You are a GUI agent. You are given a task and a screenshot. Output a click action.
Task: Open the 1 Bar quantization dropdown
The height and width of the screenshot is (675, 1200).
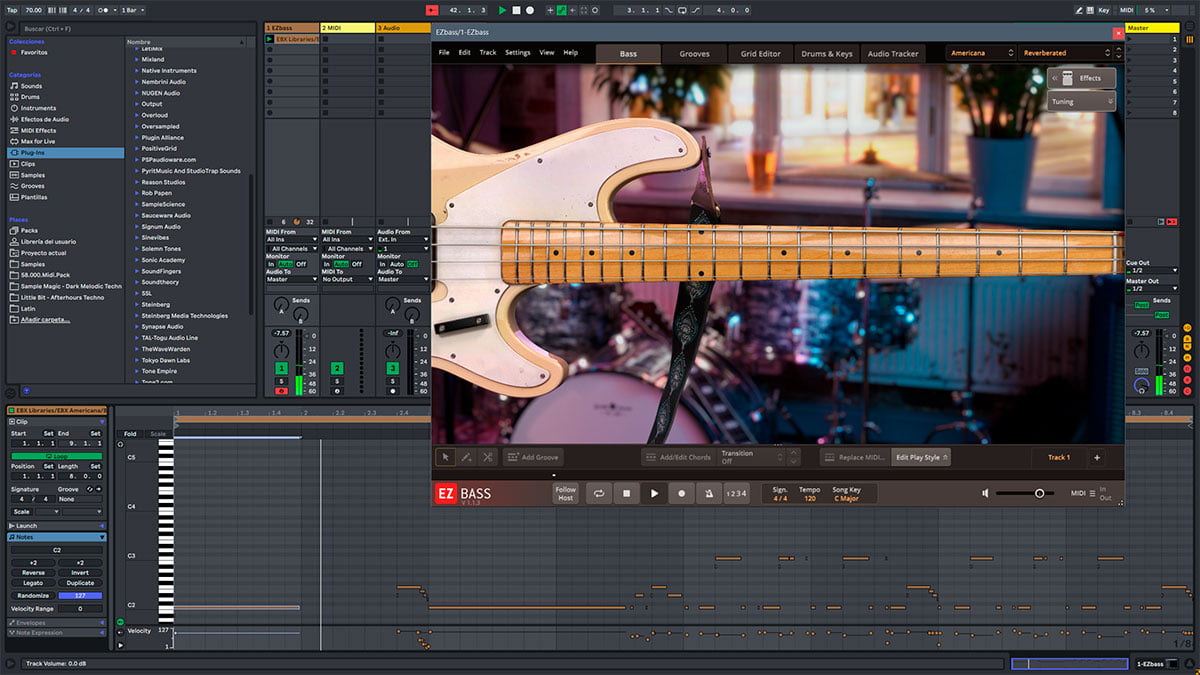click(133, 10)
